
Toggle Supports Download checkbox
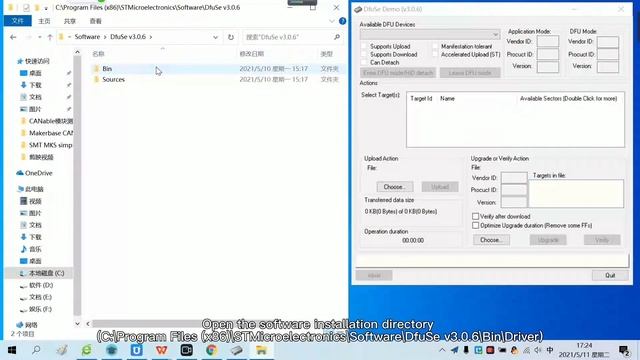coord(364,54)
